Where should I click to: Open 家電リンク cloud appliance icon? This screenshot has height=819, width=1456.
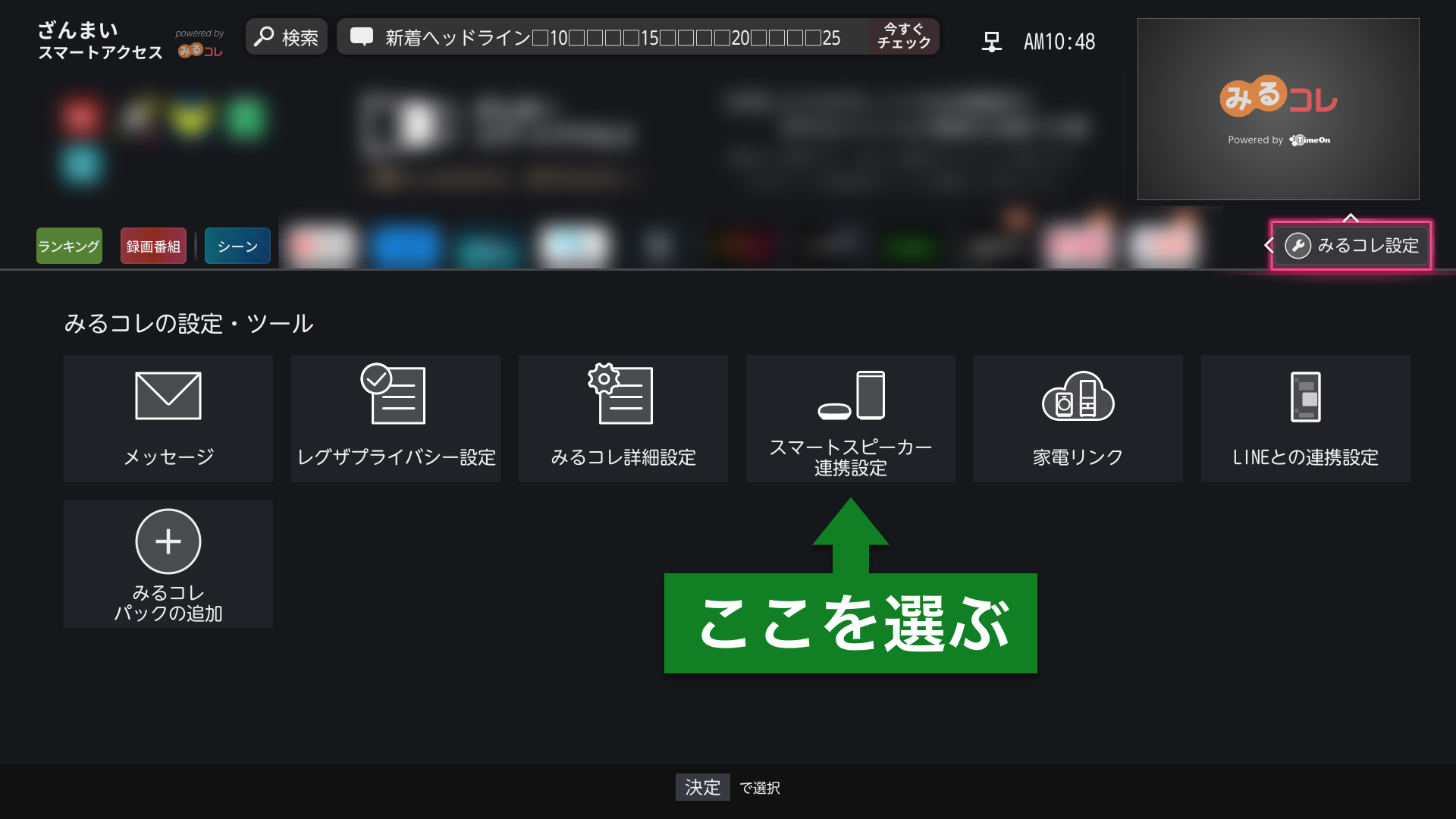[1078, 397]
